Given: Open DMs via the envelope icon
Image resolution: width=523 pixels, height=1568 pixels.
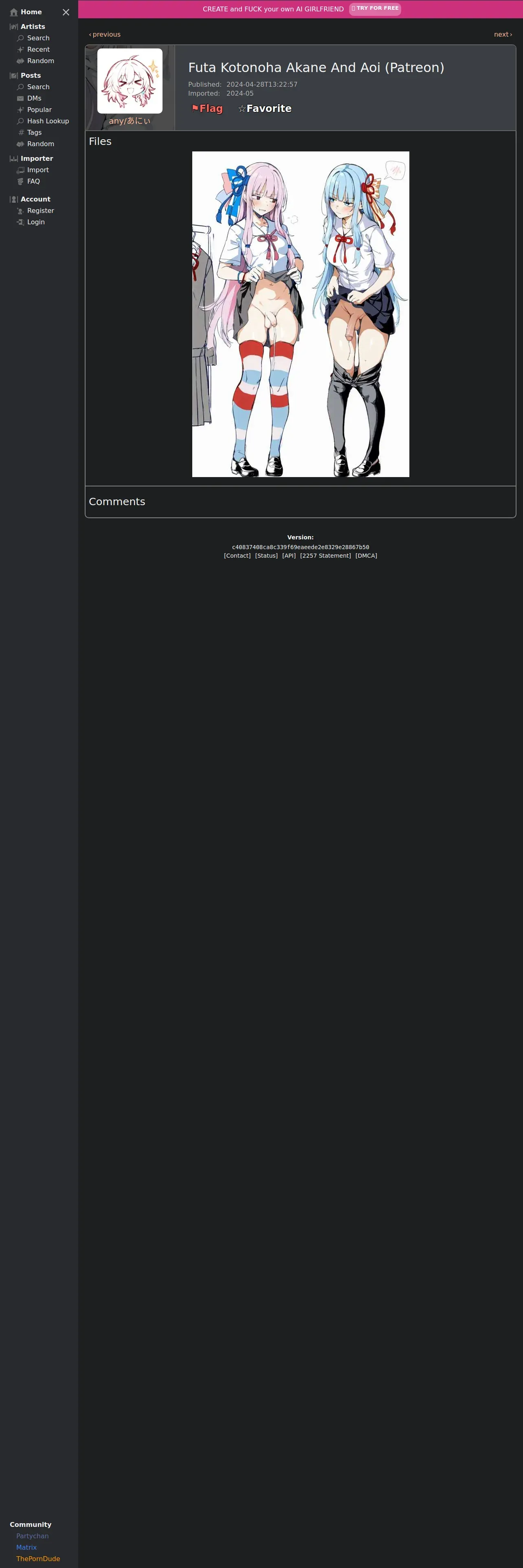Looking at the screenshot, I should click(20, 99).
